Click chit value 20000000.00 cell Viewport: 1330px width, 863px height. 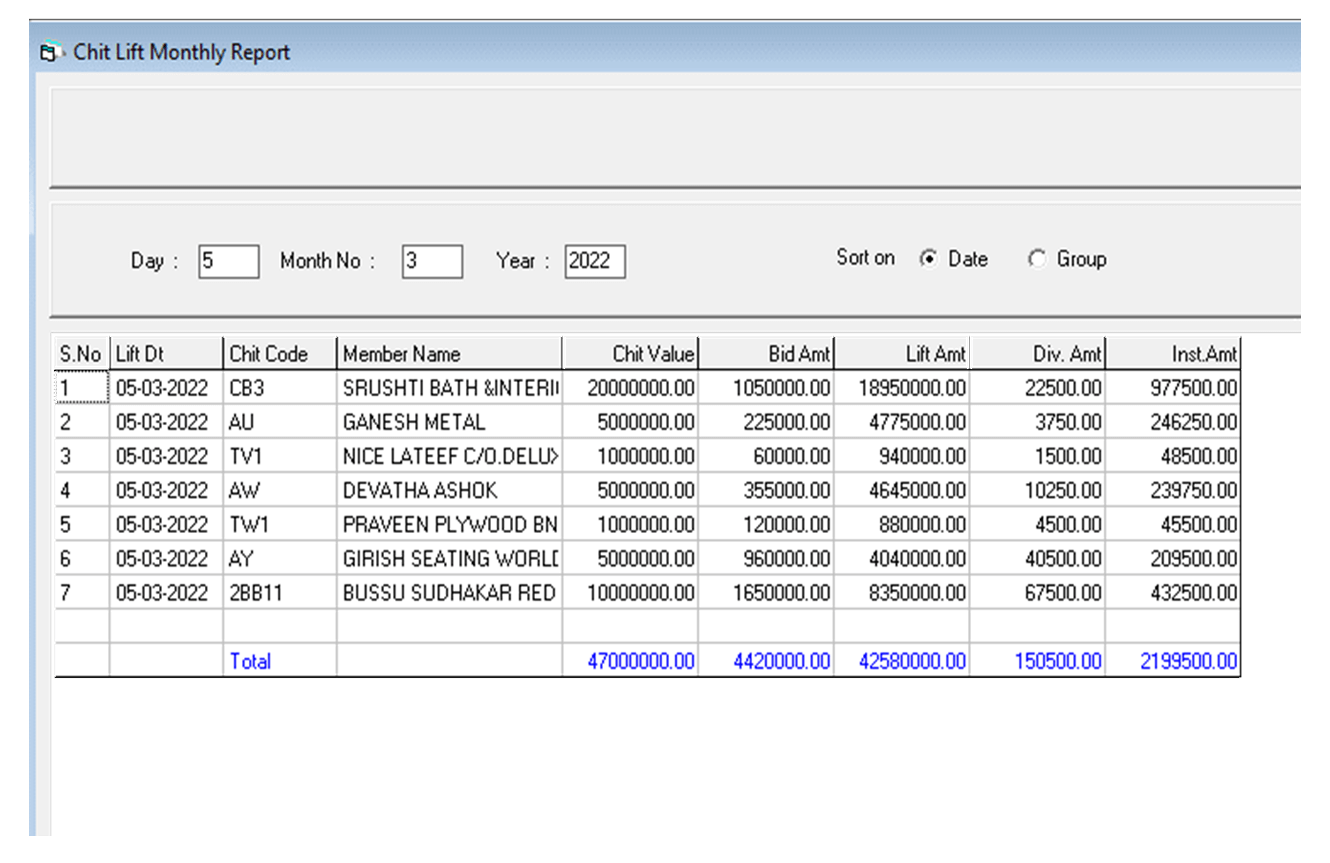pos(631,388)
